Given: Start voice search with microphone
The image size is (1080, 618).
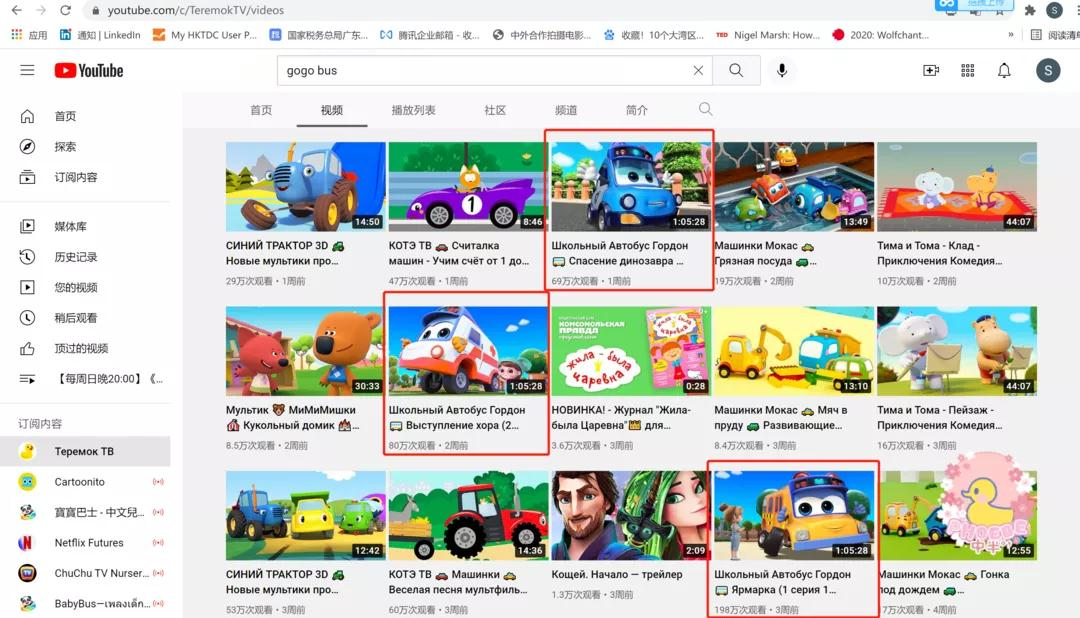Looking at the screenshot, I should (781, 70).
